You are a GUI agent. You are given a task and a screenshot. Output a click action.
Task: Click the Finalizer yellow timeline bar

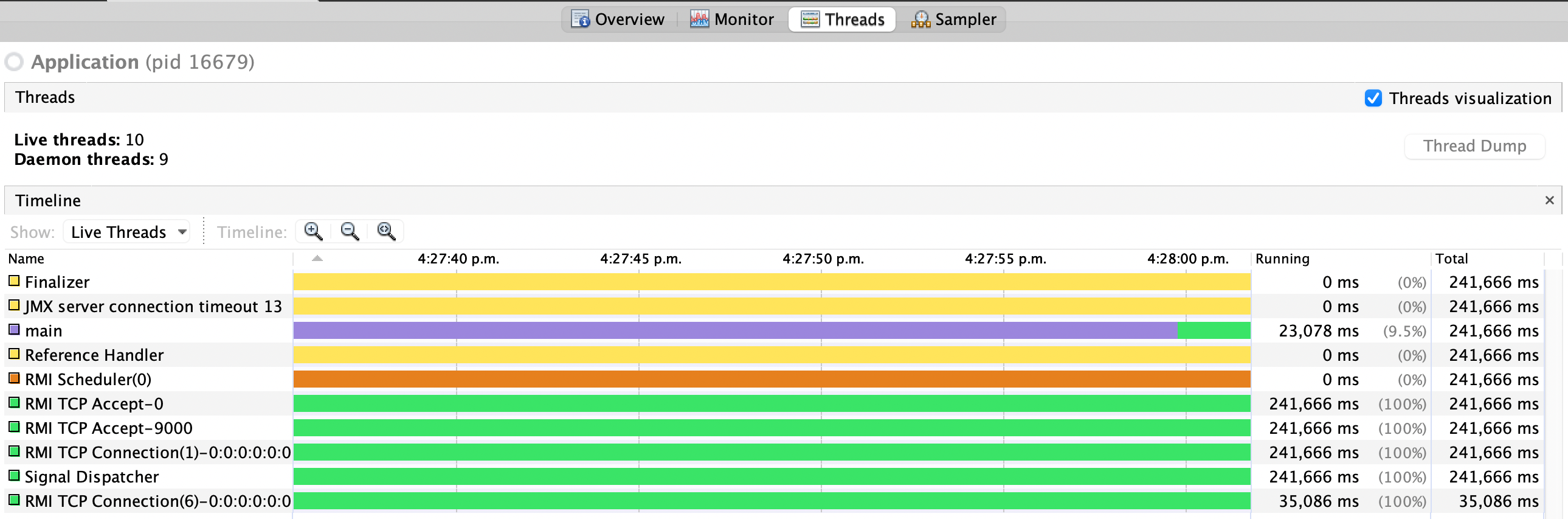772,282
